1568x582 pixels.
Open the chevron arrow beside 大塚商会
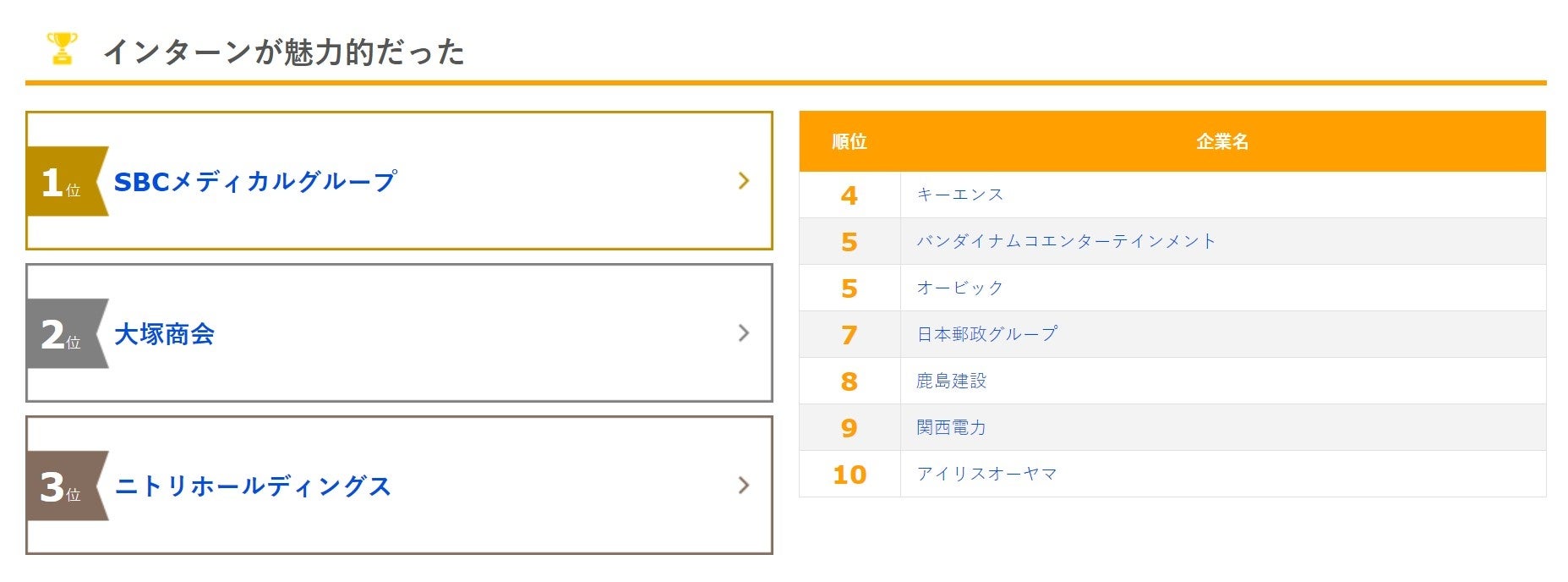[744, 333]
